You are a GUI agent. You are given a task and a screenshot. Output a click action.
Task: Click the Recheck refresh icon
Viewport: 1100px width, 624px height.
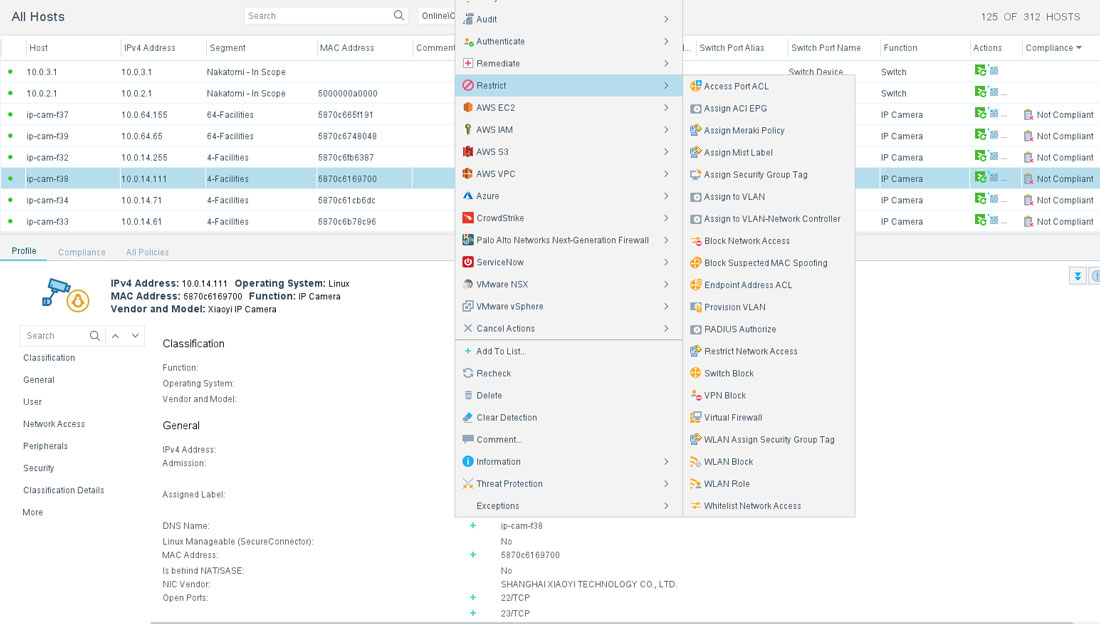click(468, 373)
